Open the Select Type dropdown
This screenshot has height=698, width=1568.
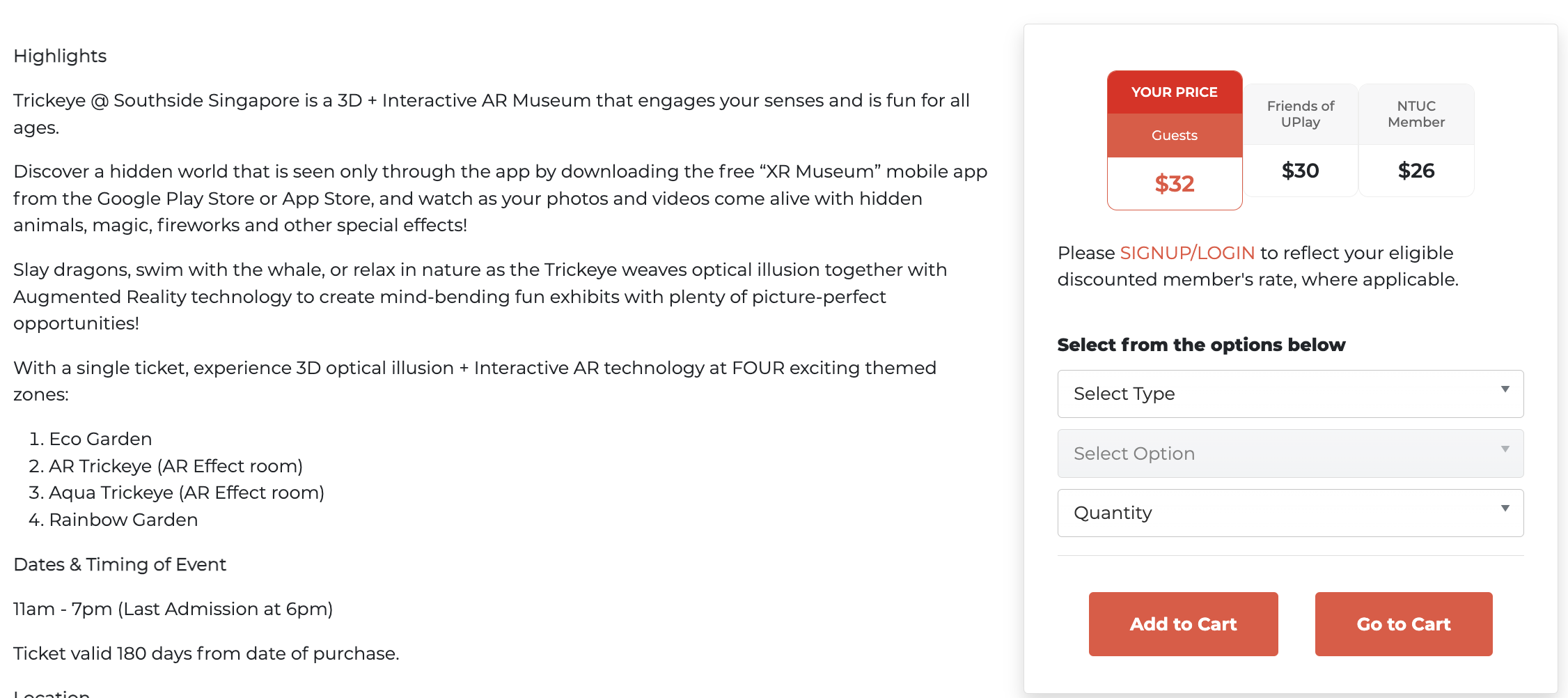pyautogui.click(x=1289, y=394)
